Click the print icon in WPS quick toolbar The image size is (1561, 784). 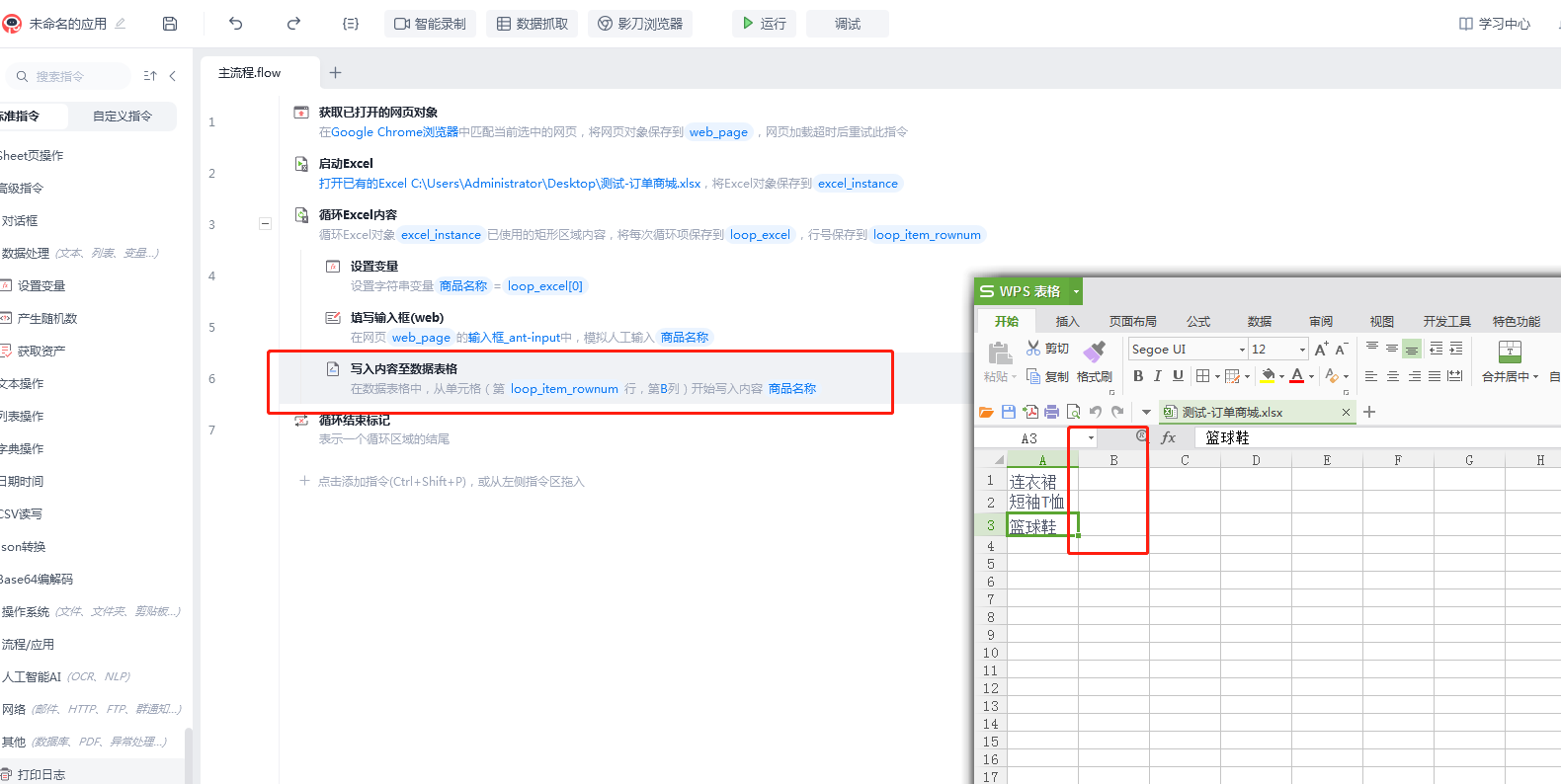coord(1051,412)
